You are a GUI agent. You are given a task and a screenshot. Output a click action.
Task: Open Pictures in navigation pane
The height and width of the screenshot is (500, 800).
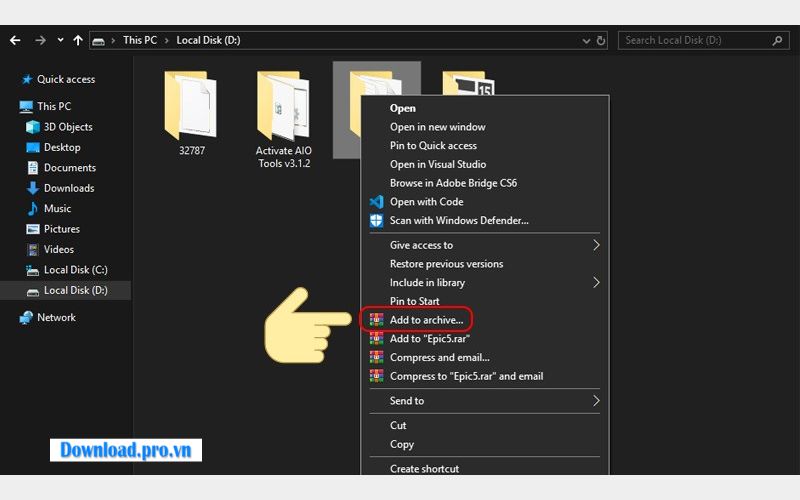(62, 229)
